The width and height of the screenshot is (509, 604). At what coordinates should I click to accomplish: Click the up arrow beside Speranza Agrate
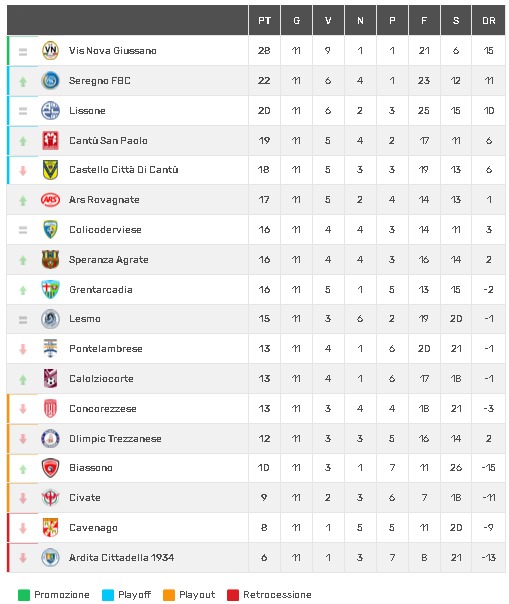[23, 260]
